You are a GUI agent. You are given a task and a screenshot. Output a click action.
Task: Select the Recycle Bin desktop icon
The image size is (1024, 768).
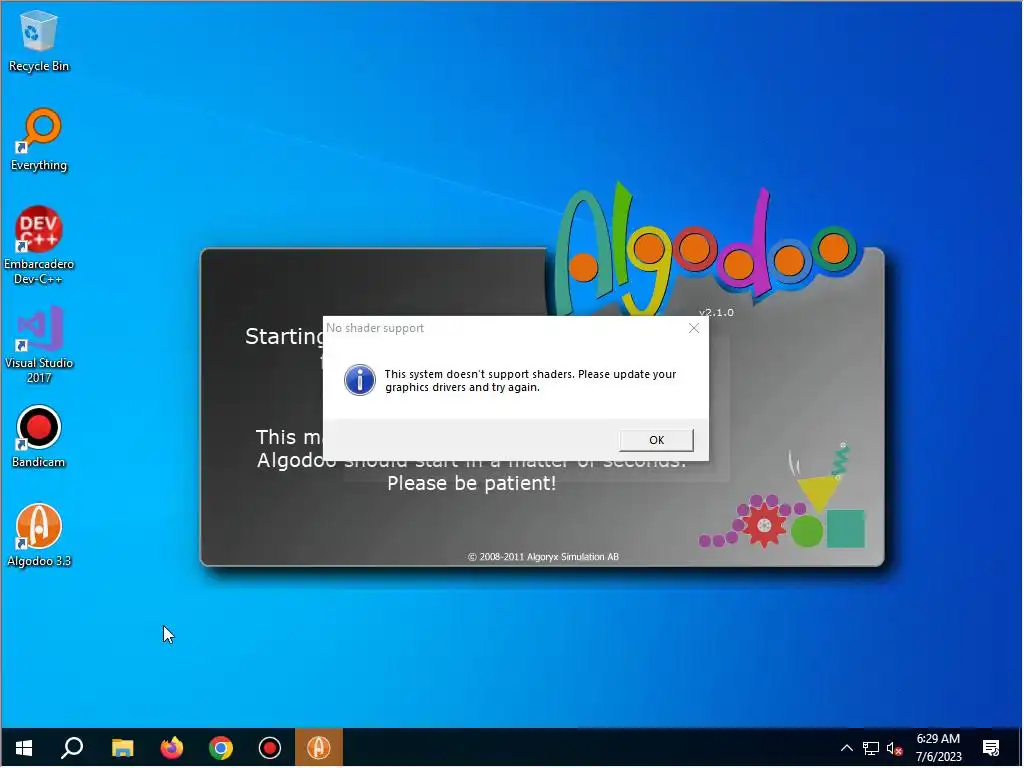pyautogui.click(x=39, y=41)
